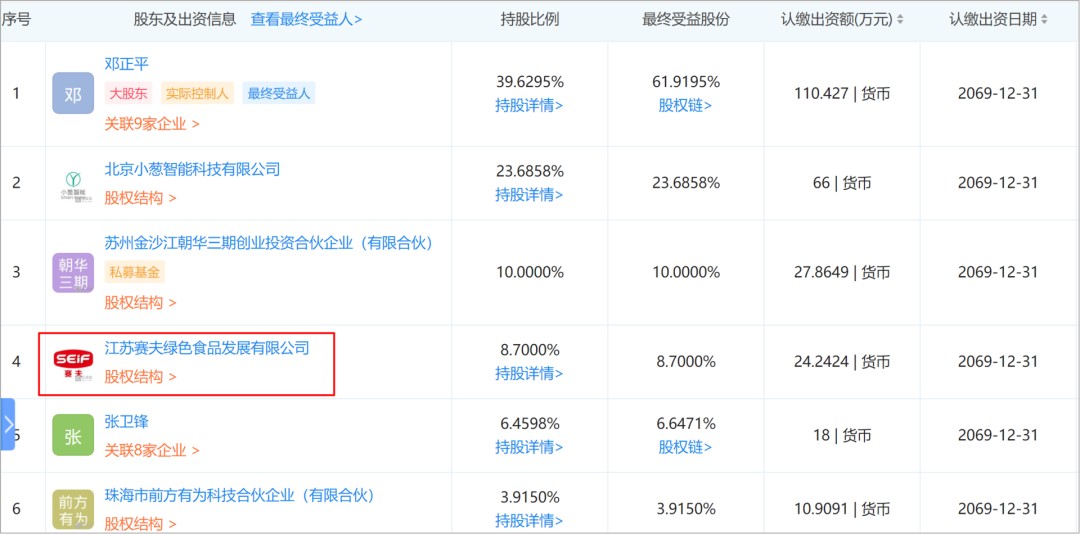This screenshot has height=534, width=1080.
Task: Expand 关联9家企业 for 邓正平
Action: [152, 124]
